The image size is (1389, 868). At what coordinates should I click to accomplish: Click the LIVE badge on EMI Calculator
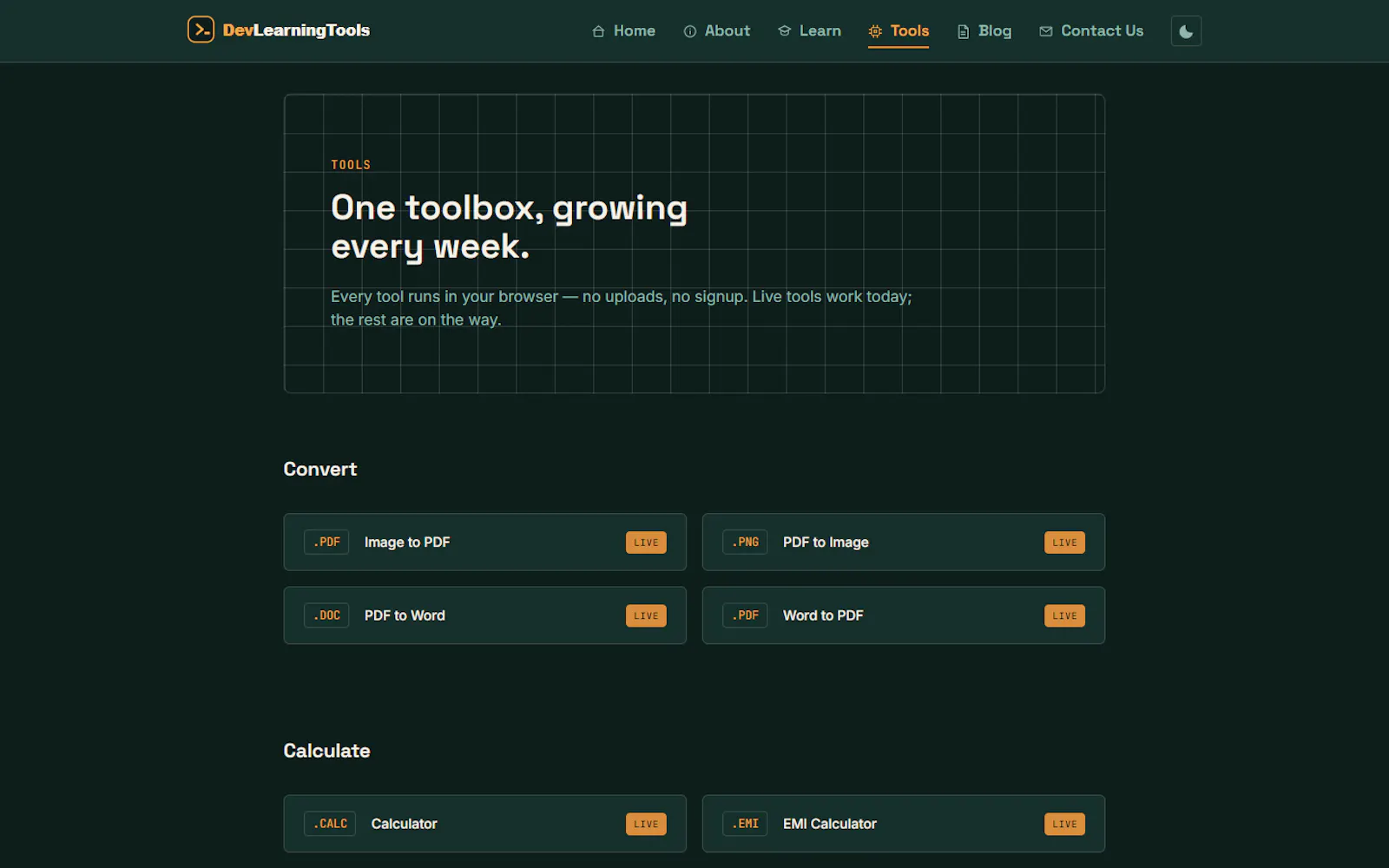click(x=1064, y=824)
